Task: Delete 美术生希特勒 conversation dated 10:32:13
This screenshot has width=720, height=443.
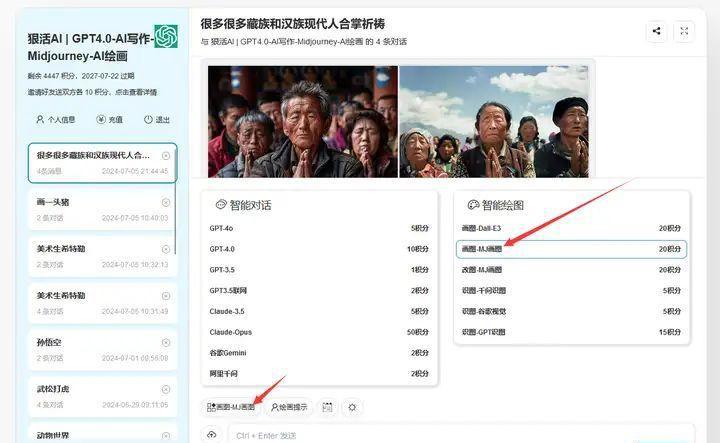Action: [166, 249]
